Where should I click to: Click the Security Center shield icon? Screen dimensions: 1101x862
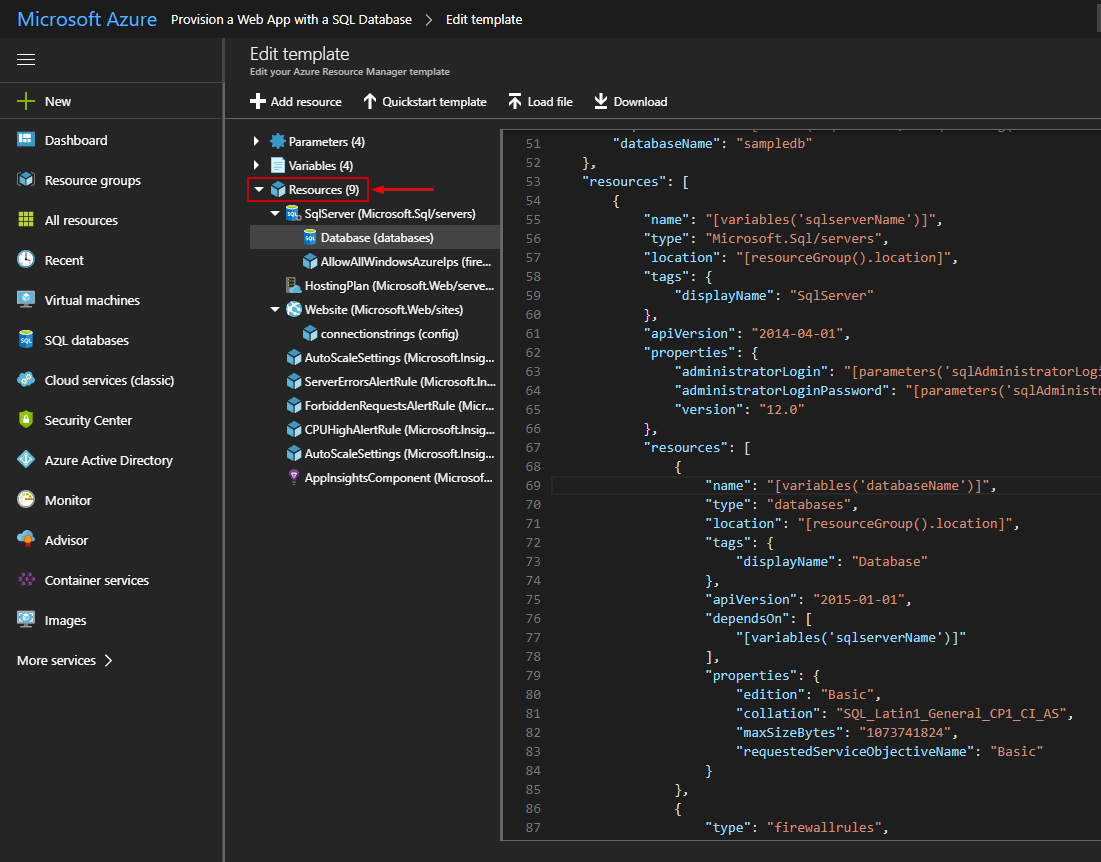pyautogui.click(x=26, y=420)
